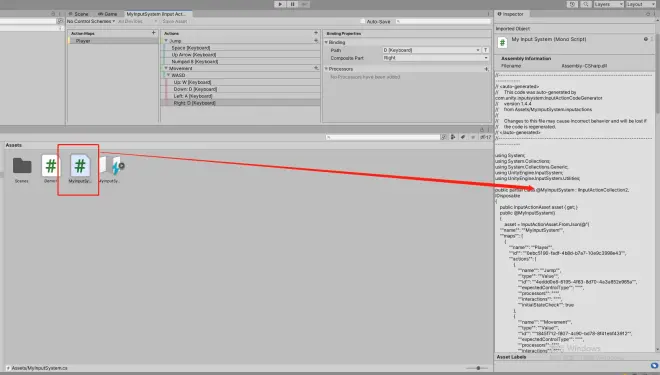Click the Assets/MyInputSystem.cs path in the footer
The height and width of the screenshot is (375, 660).
(40, 368)
